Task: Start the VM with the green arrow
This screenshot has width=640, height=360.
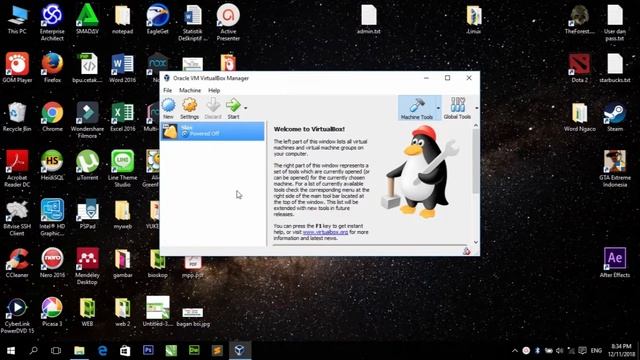Action: [x=233, y=108]
